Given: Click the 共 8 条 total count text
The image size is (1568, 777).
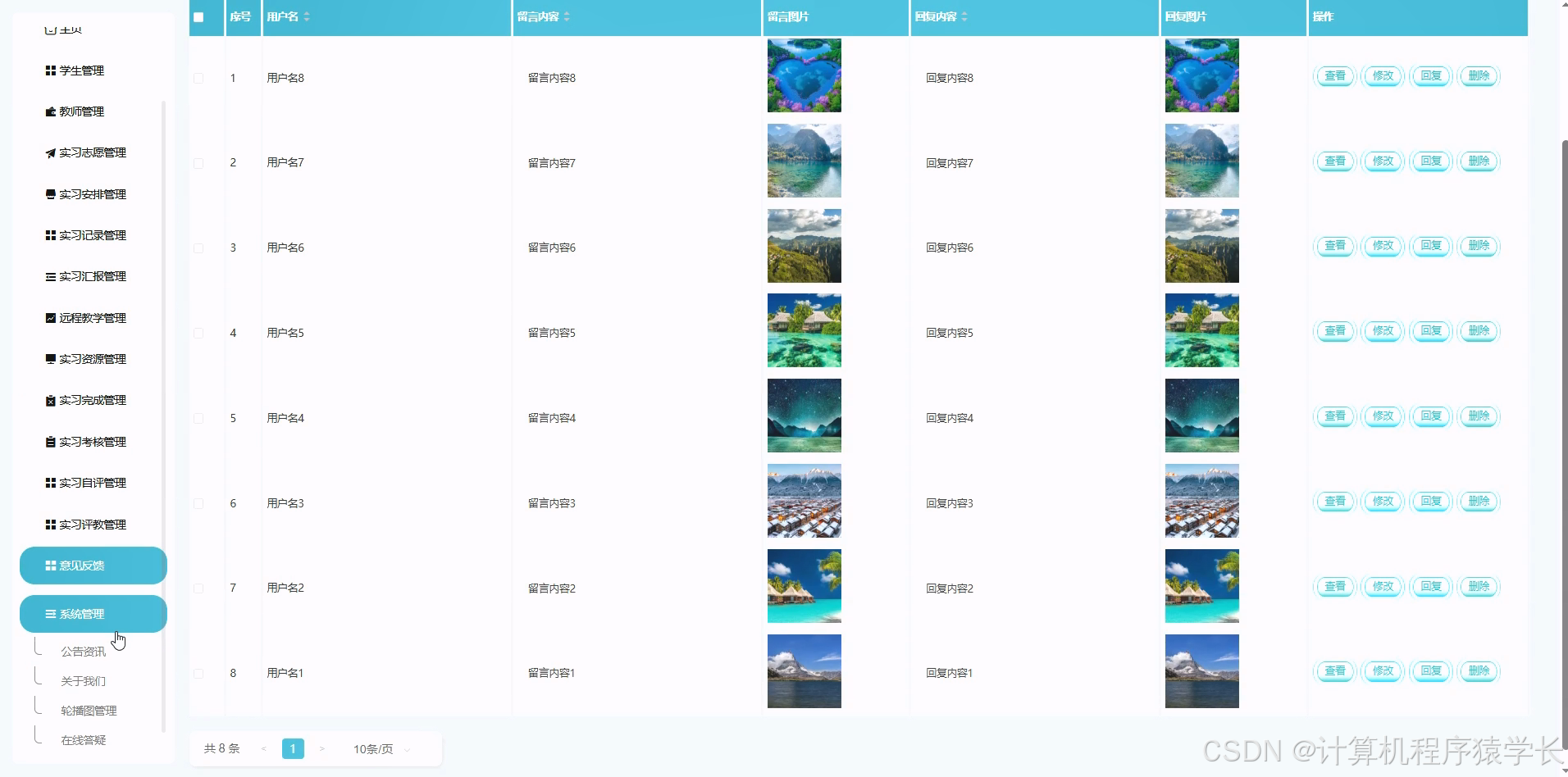Looking at the screenshot, I should coord(222,748).
